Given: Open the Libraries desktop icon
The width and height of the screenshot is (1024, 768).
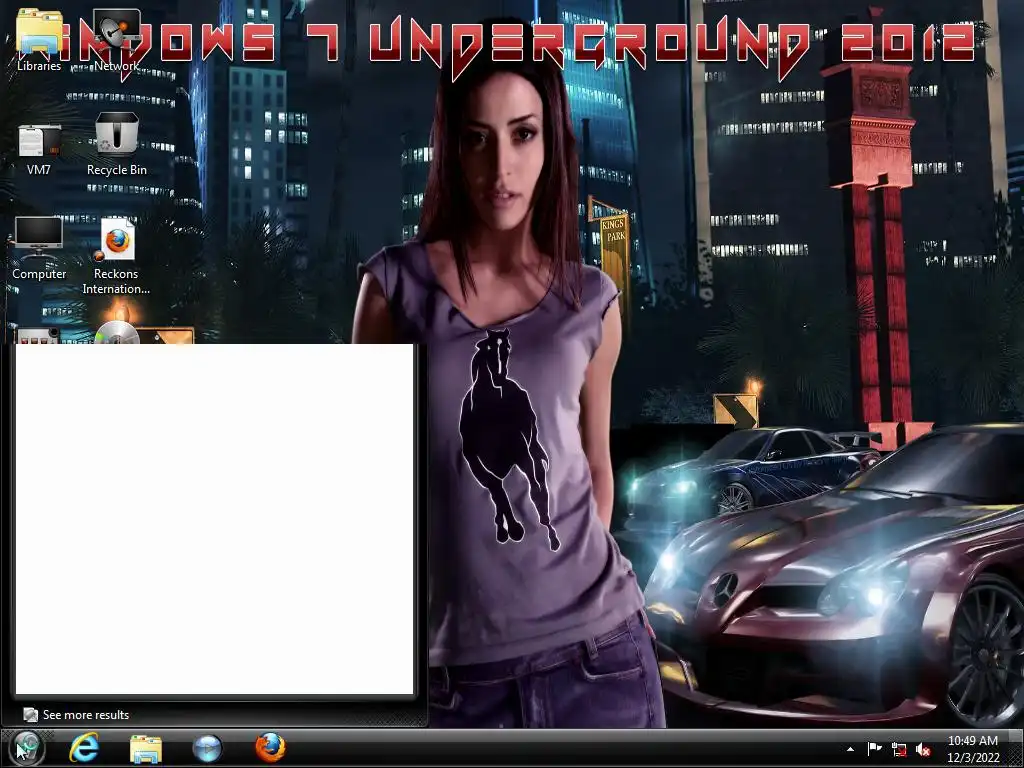Looking at the screenshot, I should 39,39.
